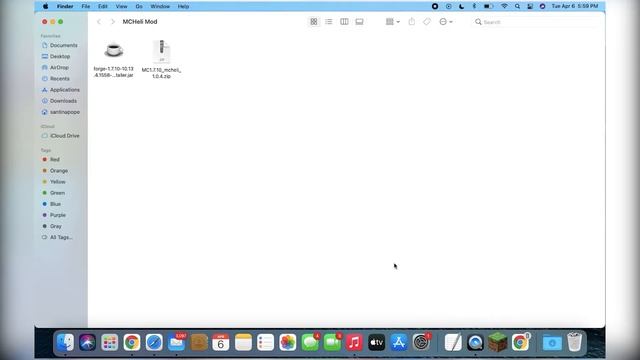Image resolution: width=640 pixels, height=360 pixels.
Task: Open the Go menu
Action: tap(139, 6)
